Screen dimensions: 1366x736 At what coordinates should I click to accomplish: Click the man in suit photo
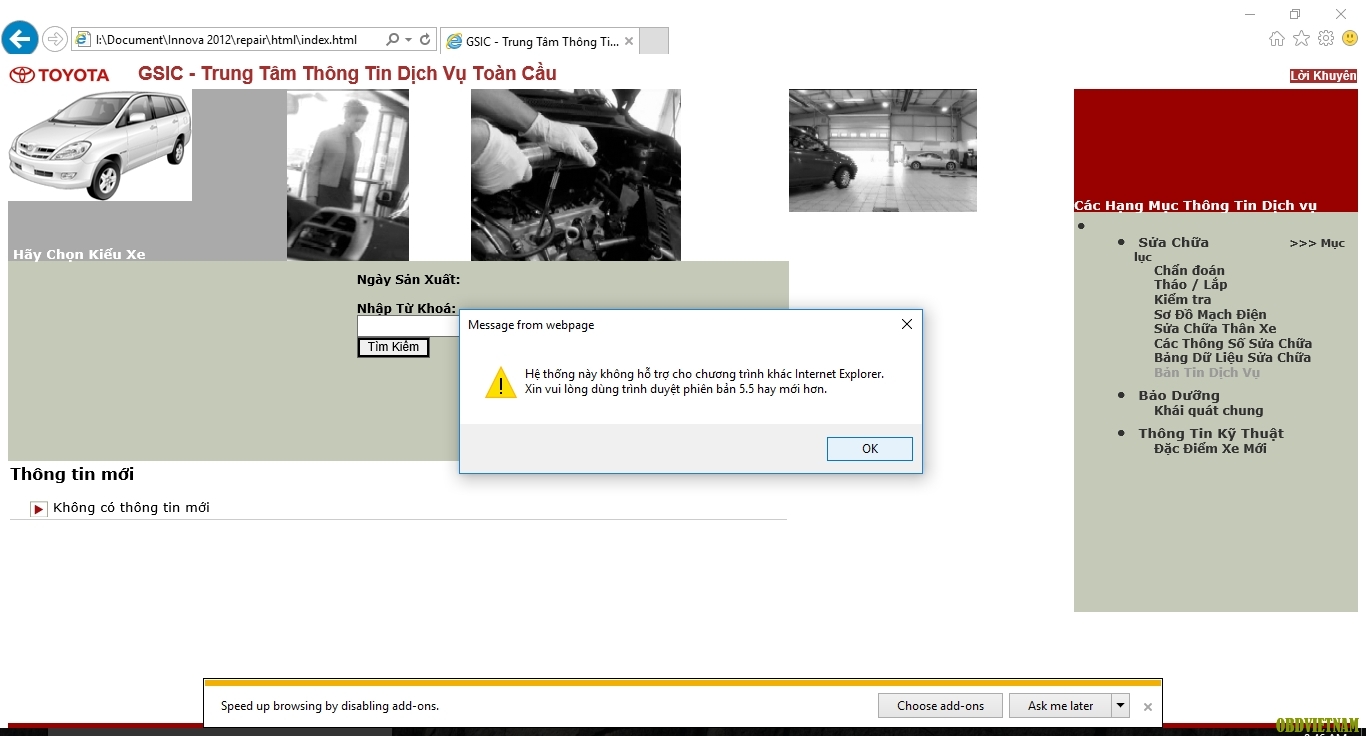[x=348, y=175]
